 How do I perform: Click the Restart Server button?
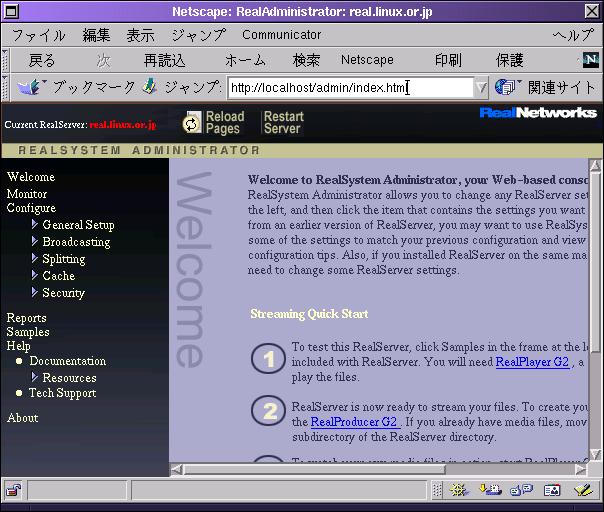point(284,123)
